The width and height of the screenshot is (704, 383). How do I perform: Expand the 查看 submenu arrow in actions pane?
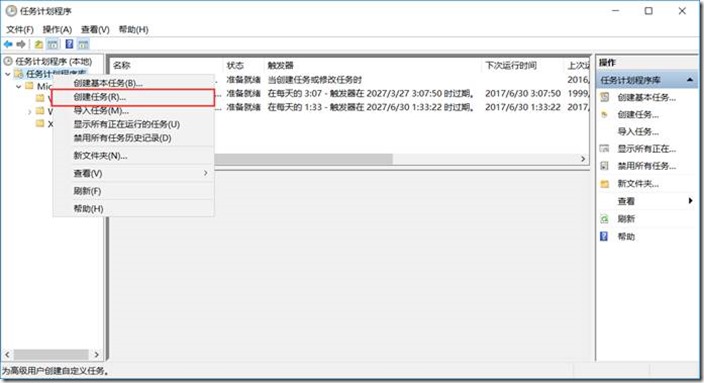(690, 201)
